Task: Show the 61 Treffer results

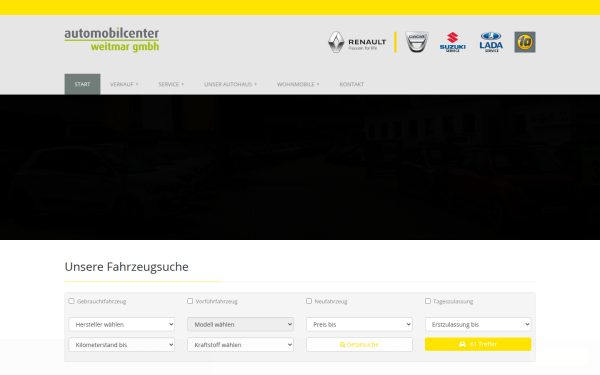Action: point(478,344)
